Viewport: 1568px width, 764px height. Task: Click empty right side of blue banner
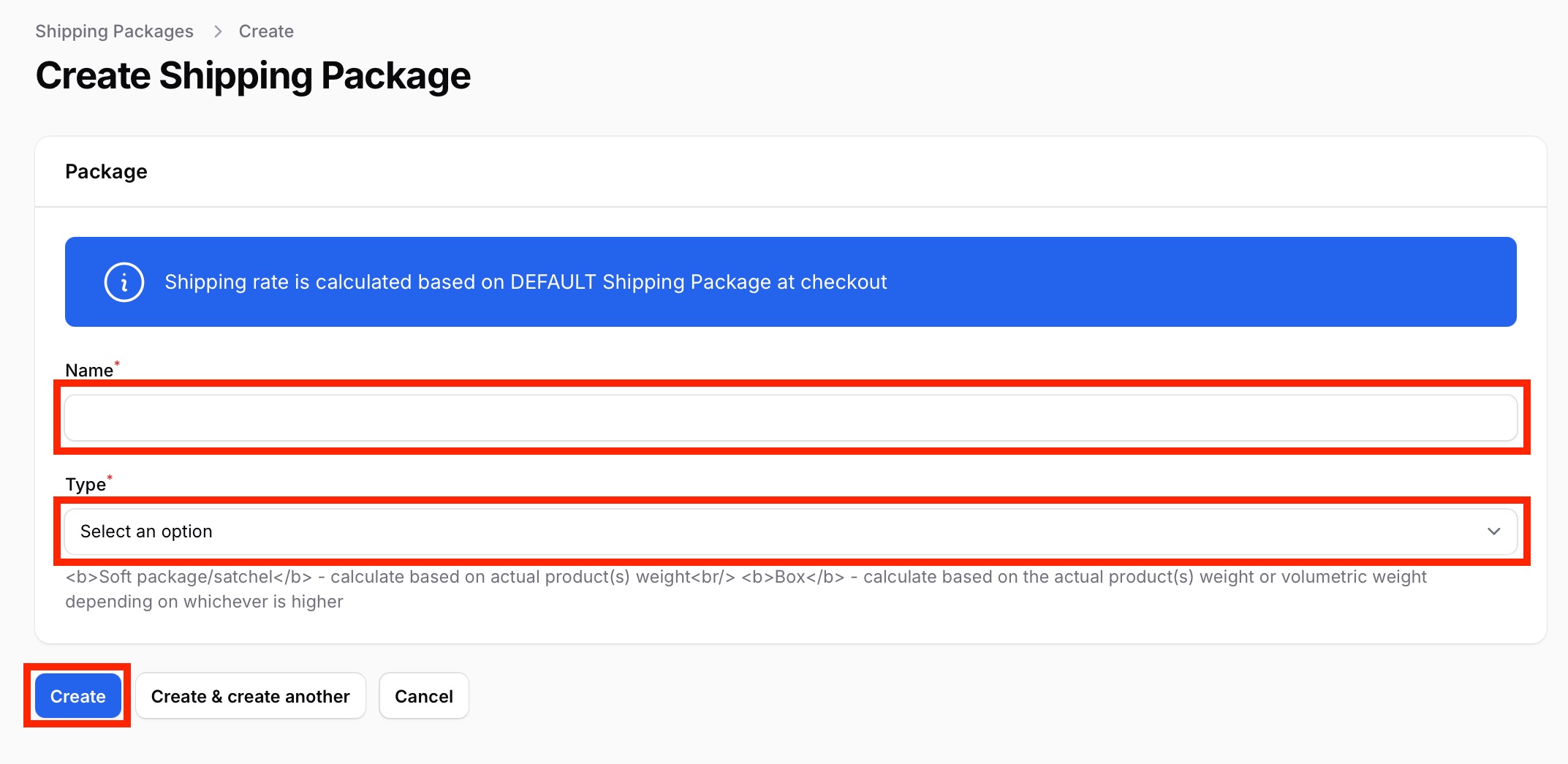tap(1199, 282)
